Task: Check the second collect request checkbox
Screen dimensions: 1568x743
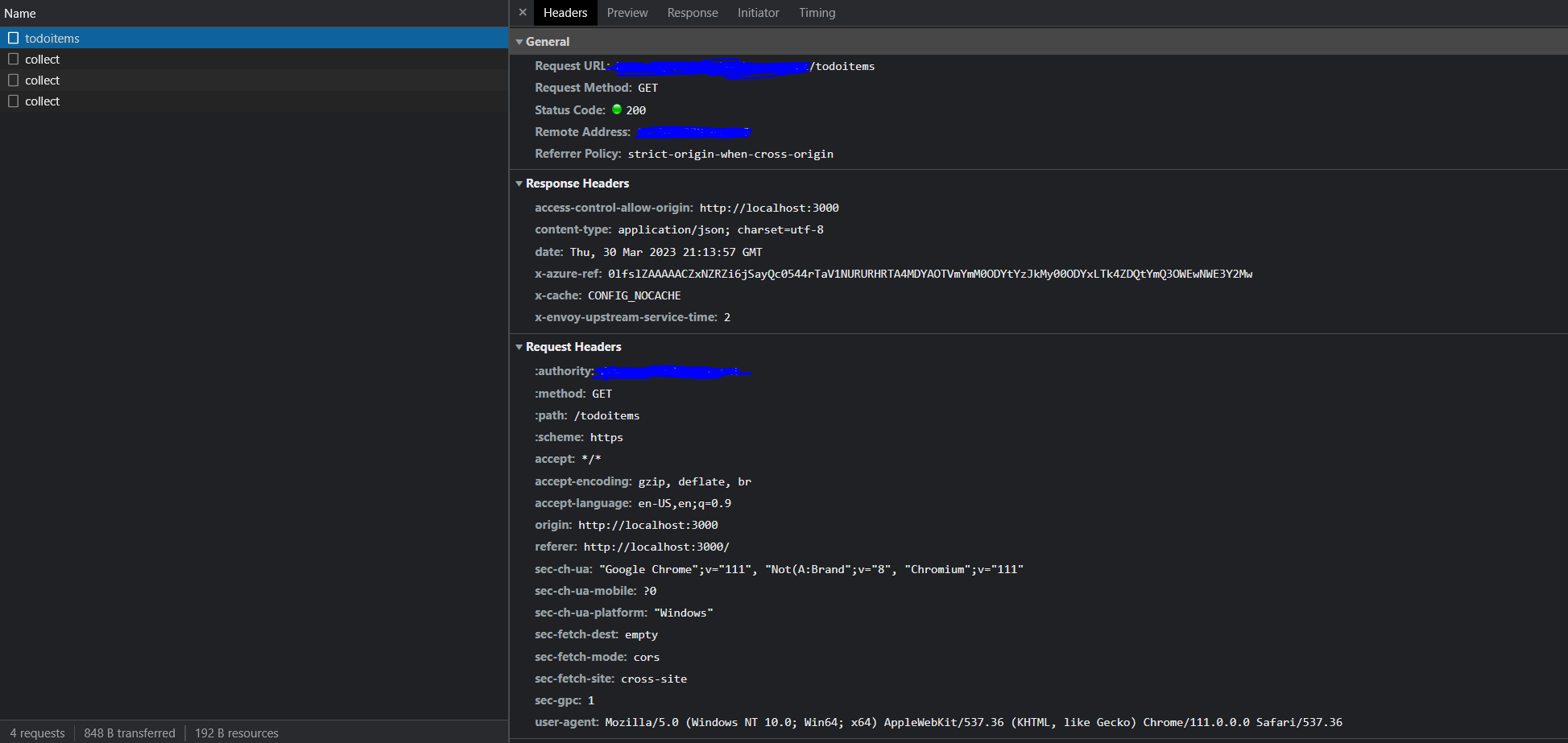Action: (13, 80)
